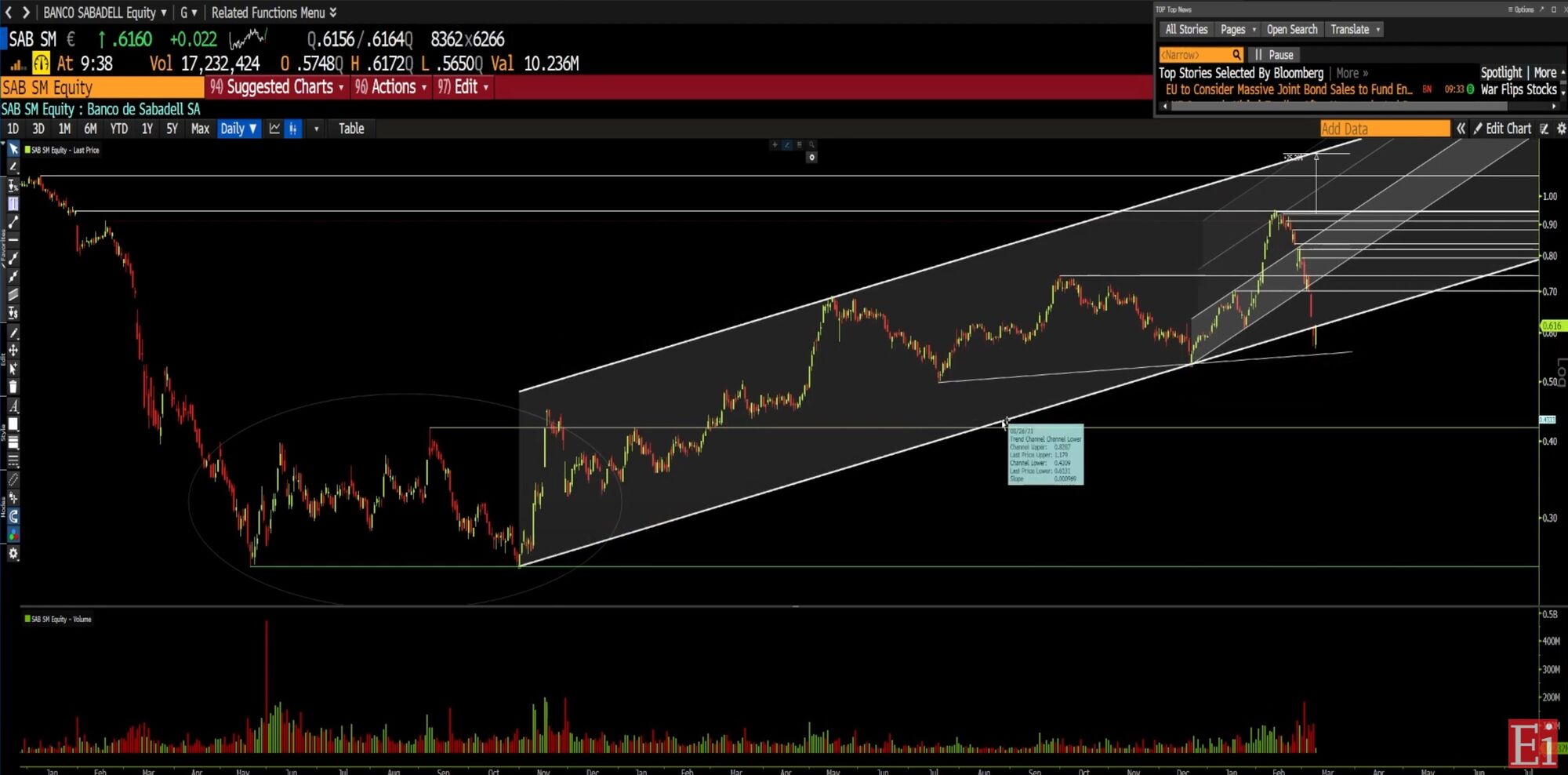
Task: Open the Edit dropdown in the red bar
Action: click(463, 87)
